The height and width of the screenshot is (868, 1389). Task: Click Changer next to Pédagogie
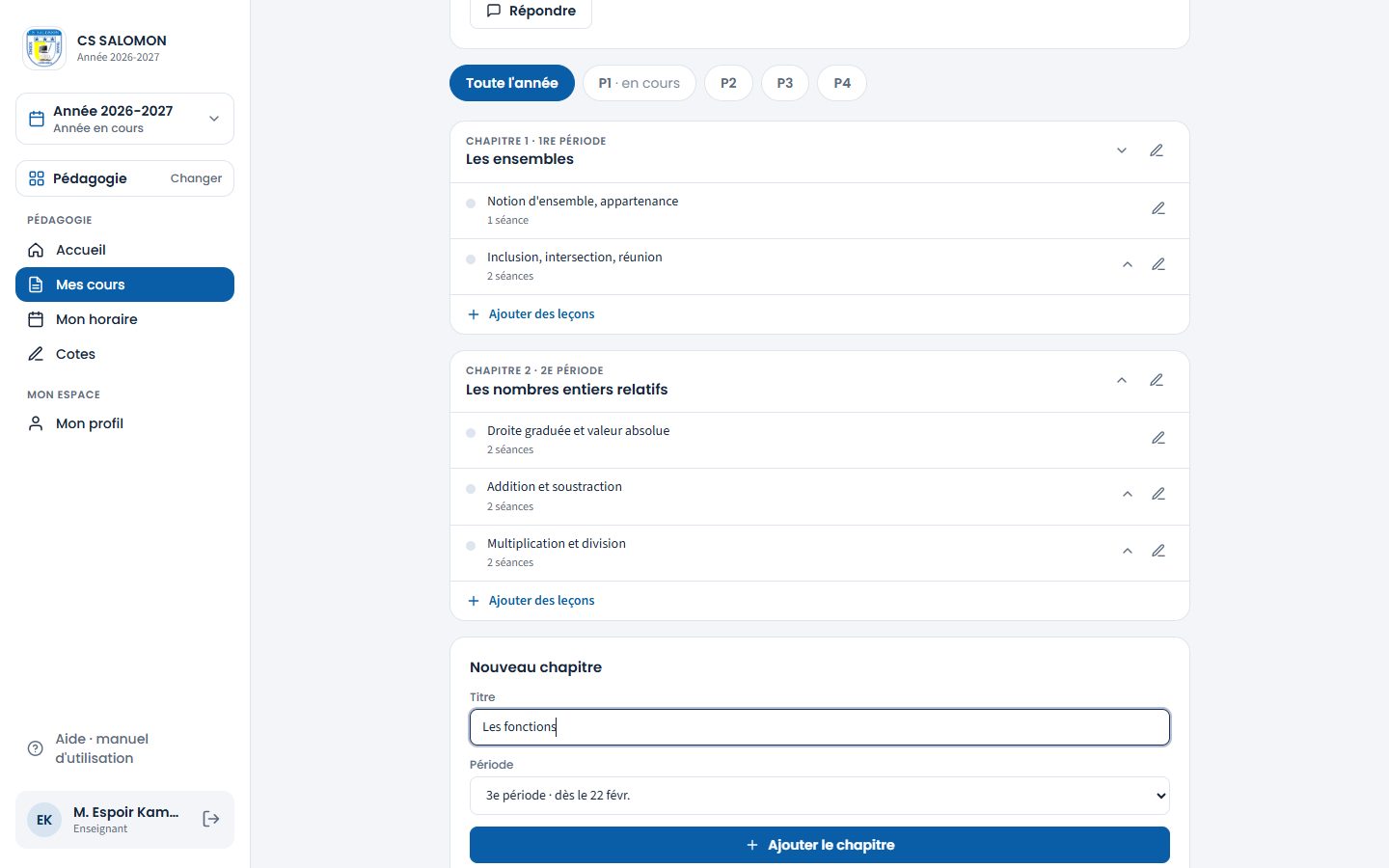(x=196, y=178)
